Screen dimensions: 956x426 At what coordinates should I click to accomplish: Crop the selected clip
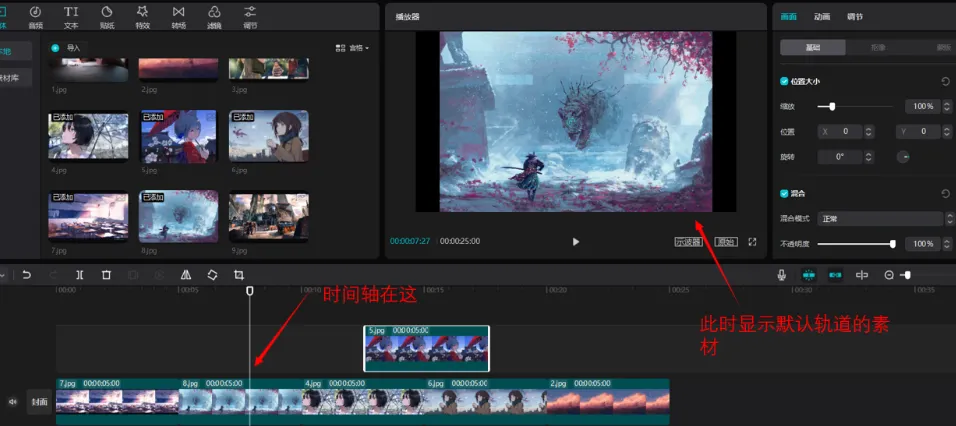(239, 275)
